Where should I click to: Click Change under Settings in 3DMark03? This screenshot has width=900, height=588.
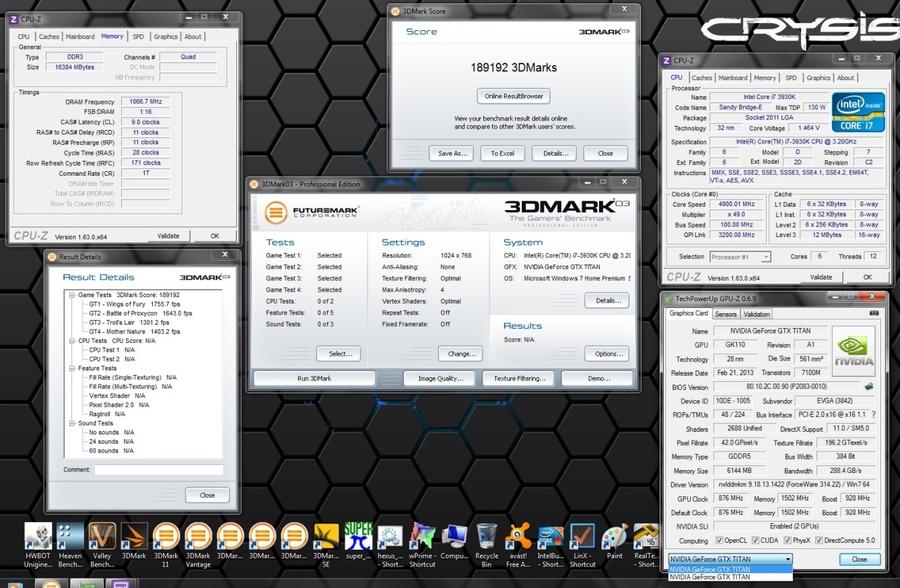pos(461,354)
